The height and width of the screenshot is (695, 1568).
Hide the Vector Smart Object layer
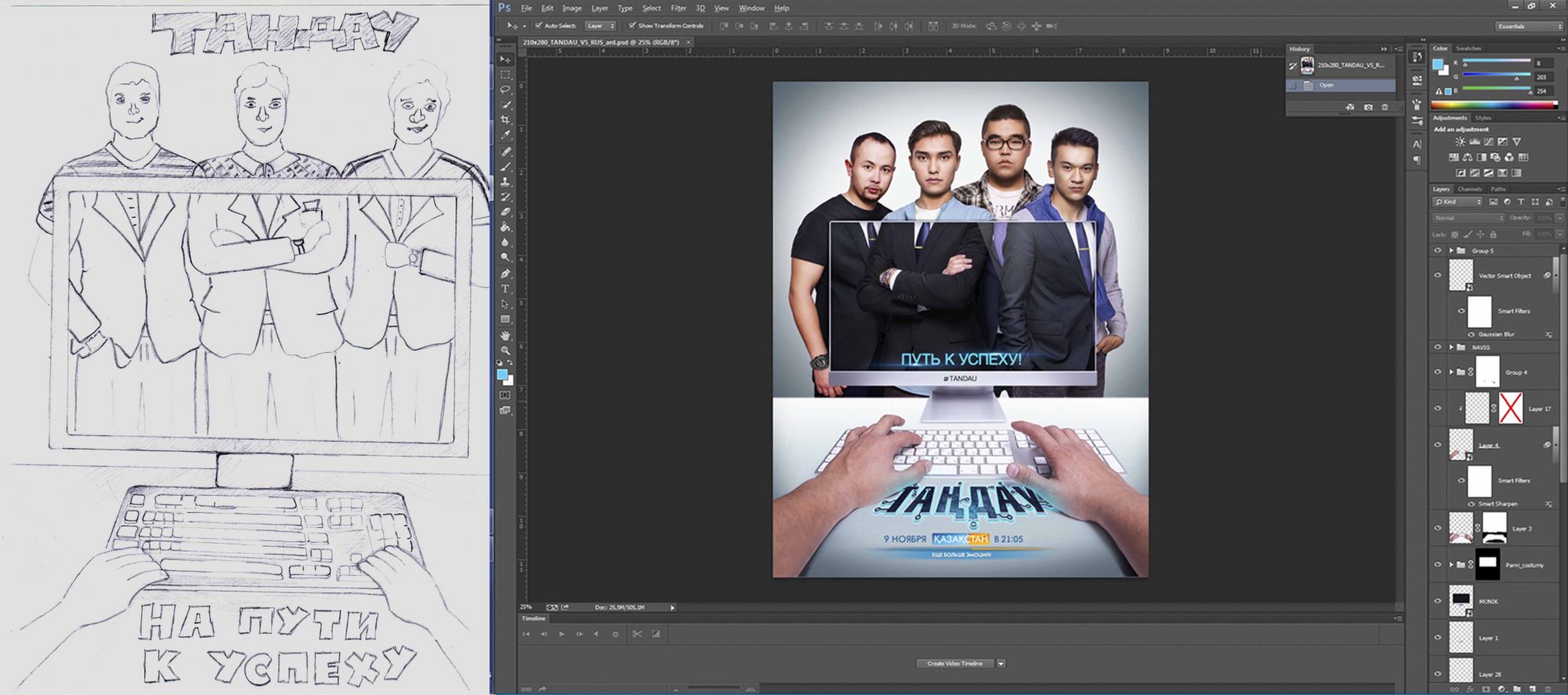click(x=1438, y=275)
